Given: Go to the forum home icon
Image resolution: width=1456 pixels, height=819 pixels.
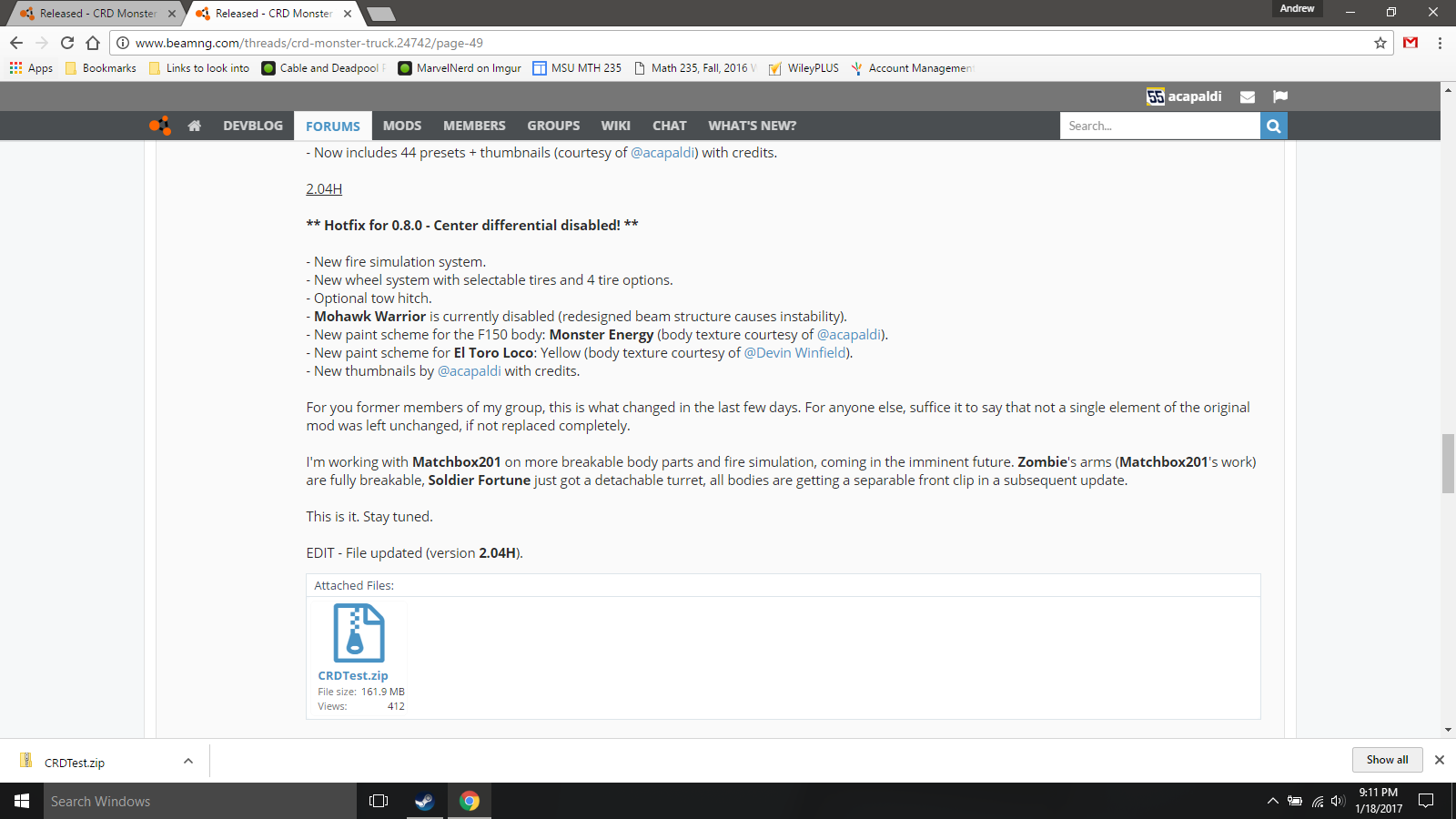Looking at the screenshot, I should point(194,126).
